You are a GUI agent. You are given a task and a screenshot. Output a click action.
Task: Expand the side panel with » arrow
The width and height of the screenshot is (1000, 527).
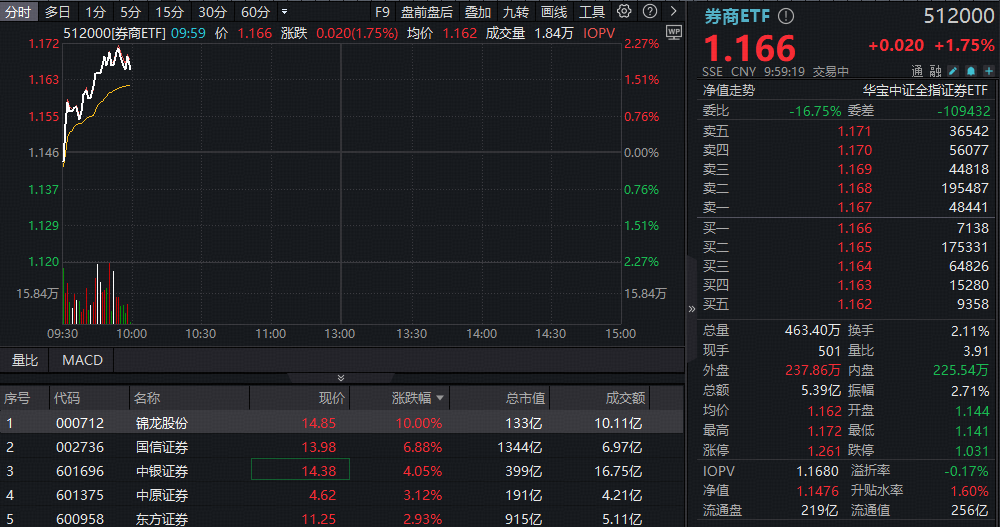(x=692, y=309)
